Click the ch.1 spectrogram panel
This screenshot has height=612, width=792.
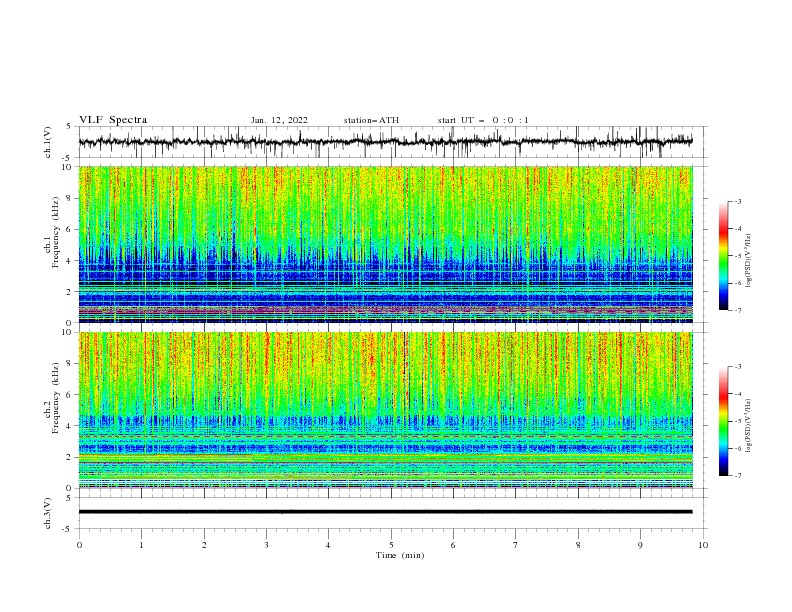pos(385,244)
